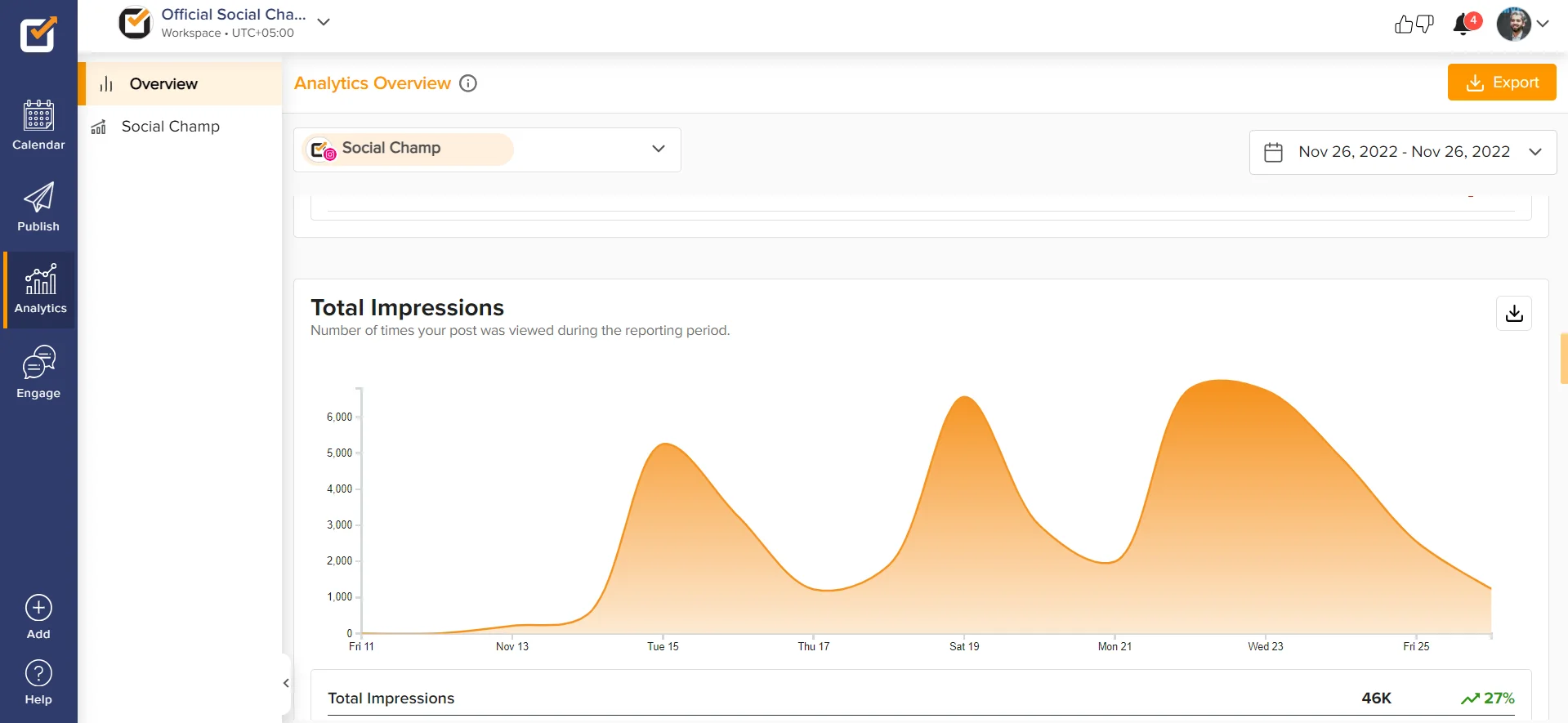Image resolution: width=1568 pixels, height=723 pixels.
Task: Click the workspace logo avatar
Action: (136, 23)
